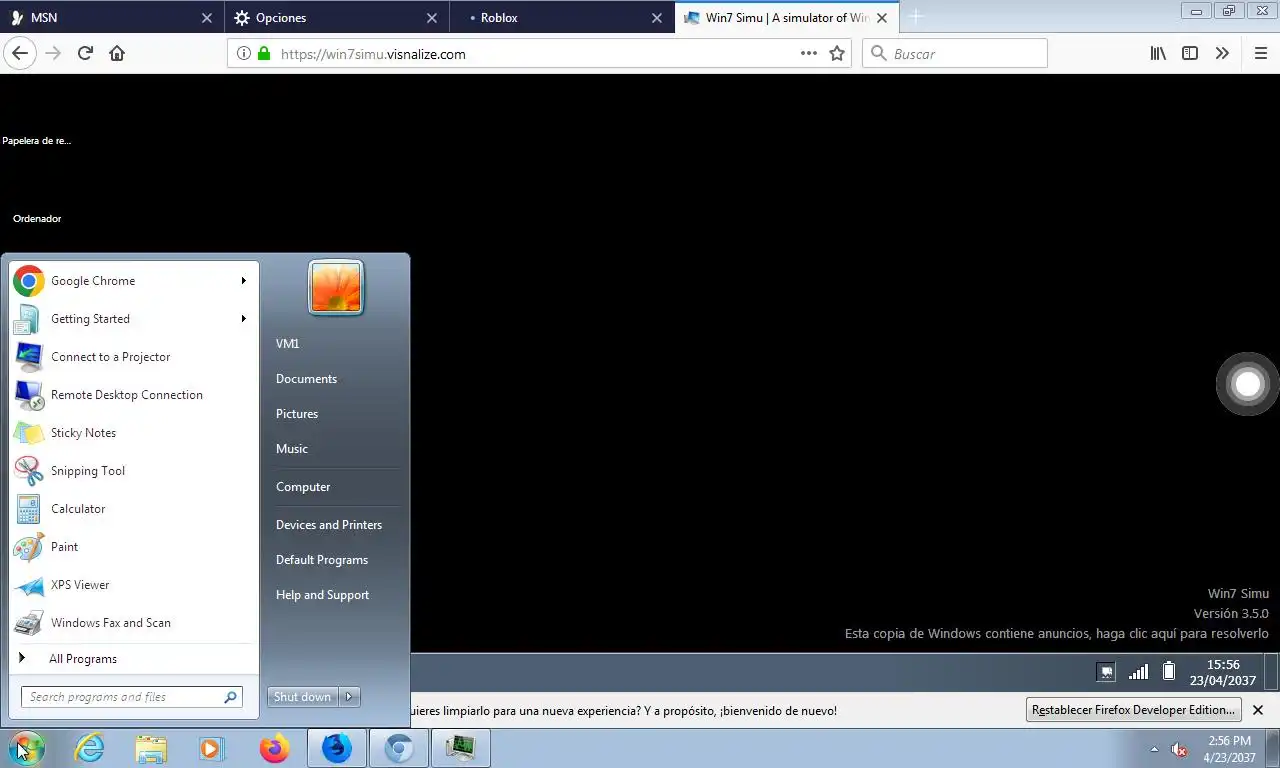Expand Google Chrome submenu arrow
1280x768 pixels.
243,281
